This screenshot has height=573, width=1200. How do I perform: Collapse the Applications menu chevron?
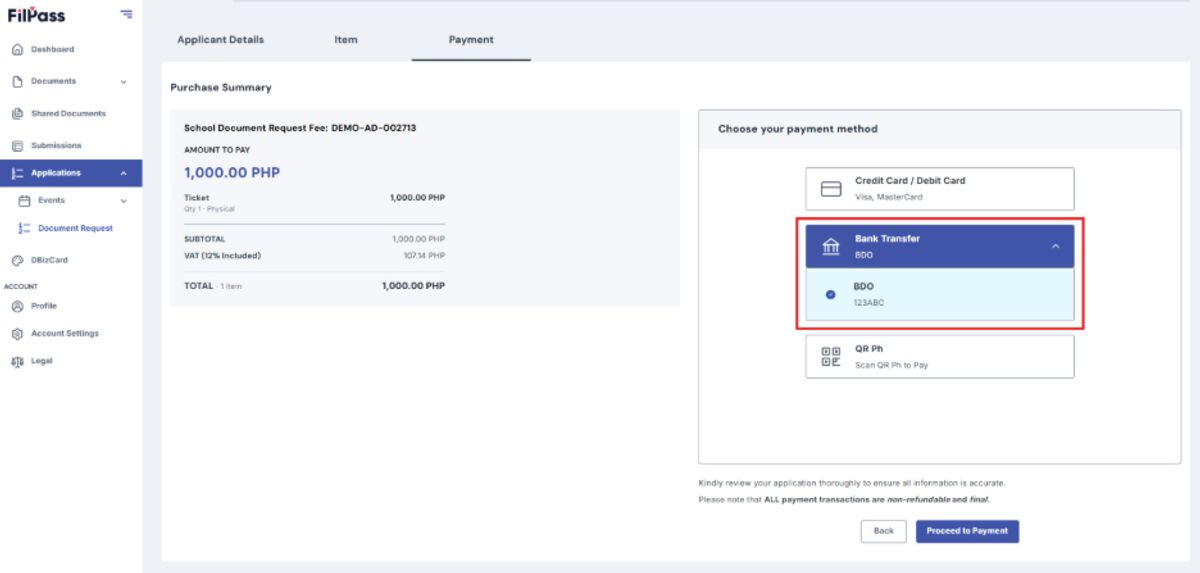pyautogui.click(x=124, y=173)
